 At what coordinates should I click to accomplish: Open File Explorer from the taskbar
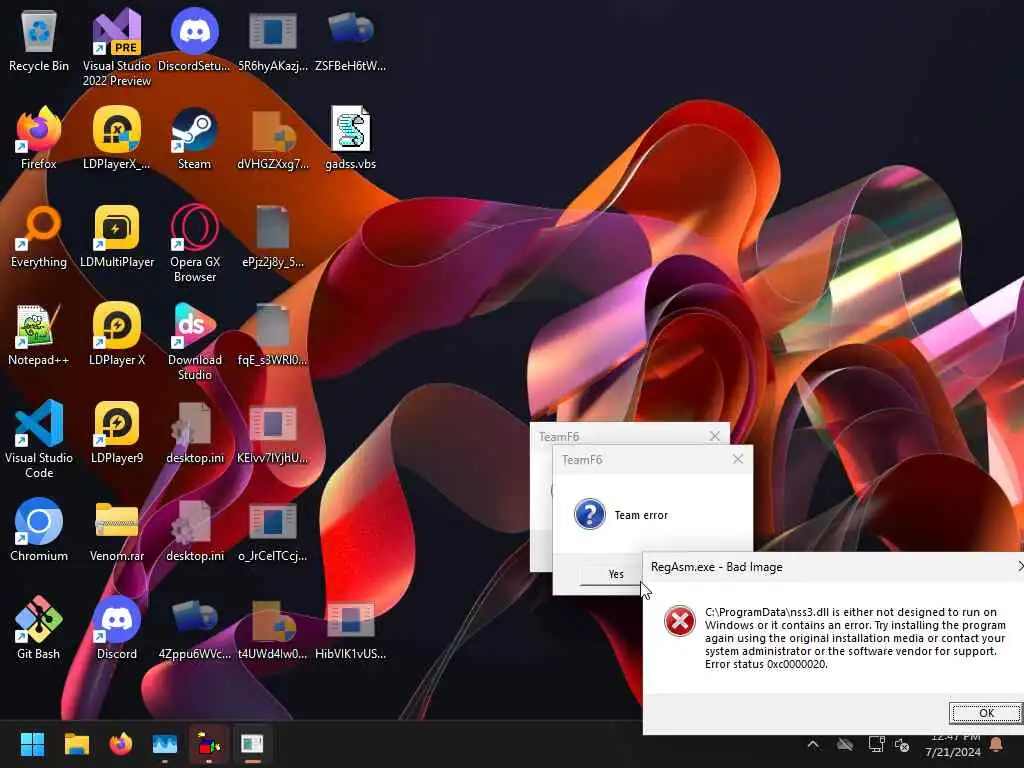click(76, 744)
